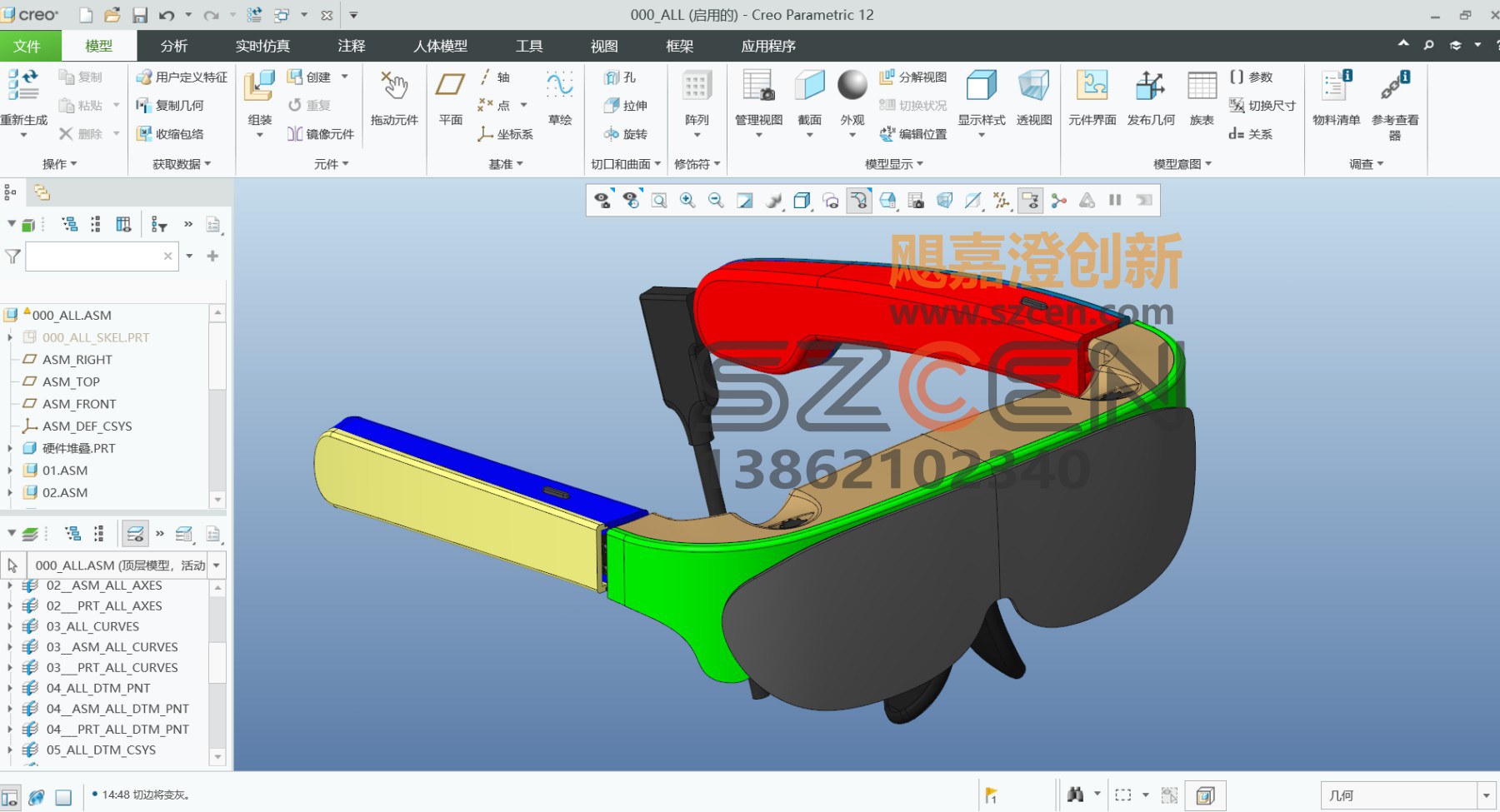Toggle Perspective View (透视图)
This screenshot has height=812, width=1500.
[x=1034, y=98]
